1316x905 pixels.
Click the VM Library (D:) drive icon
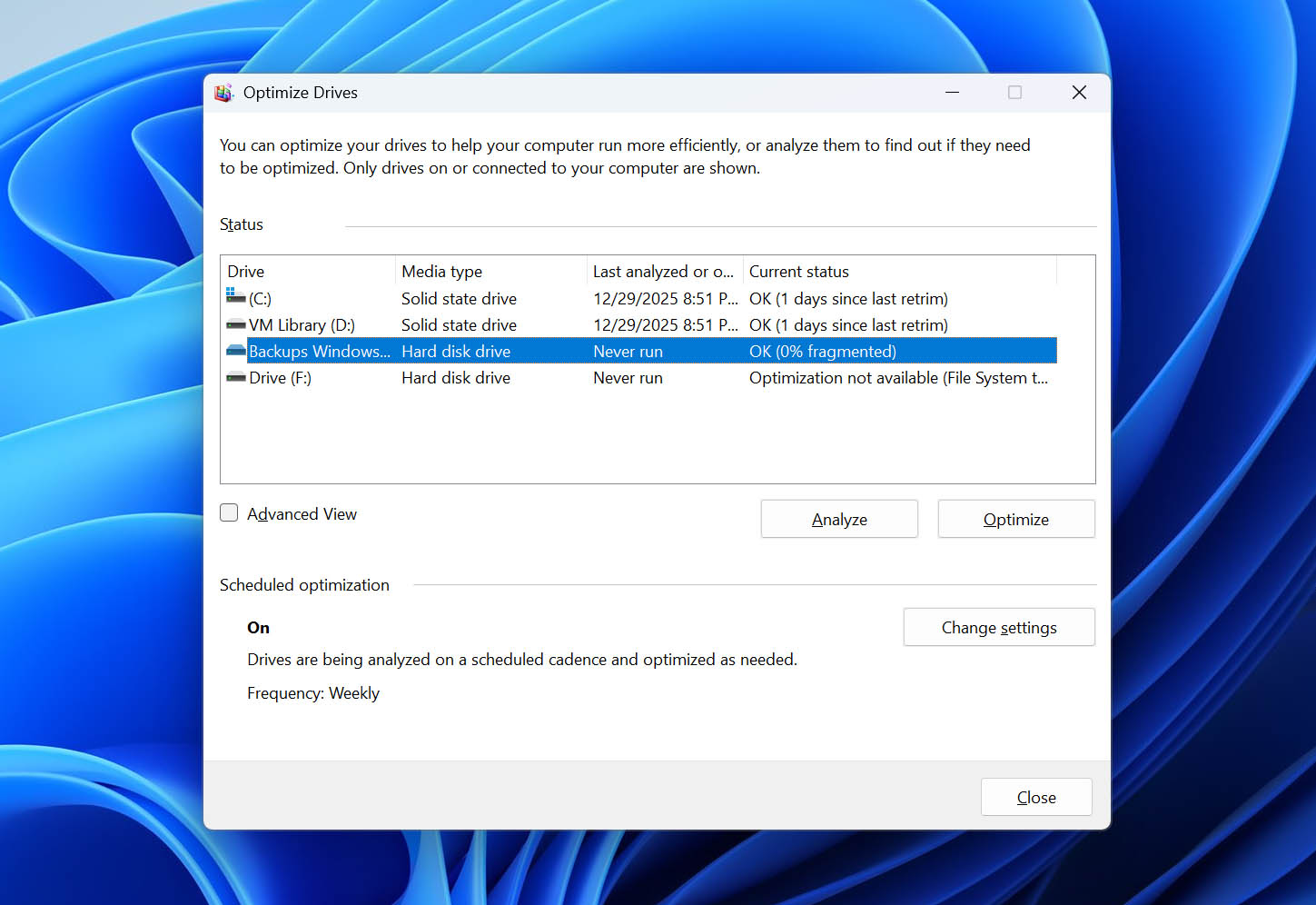[234, 324]
